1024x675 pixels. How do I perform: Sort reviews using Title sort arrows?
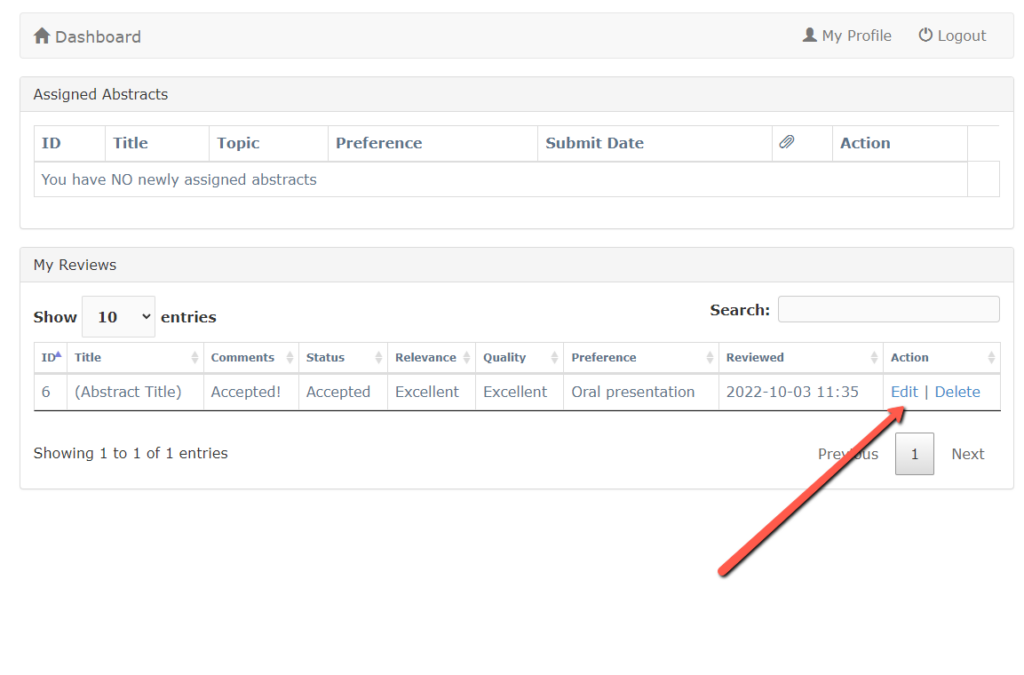click(x=195, y=357)
